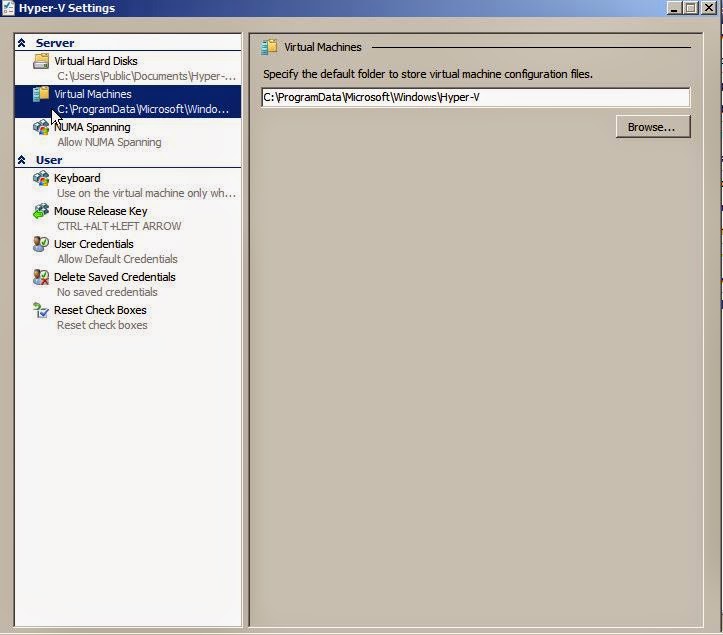
Task: Open Reset Check Boxes settings
Action: click(128, 317)
